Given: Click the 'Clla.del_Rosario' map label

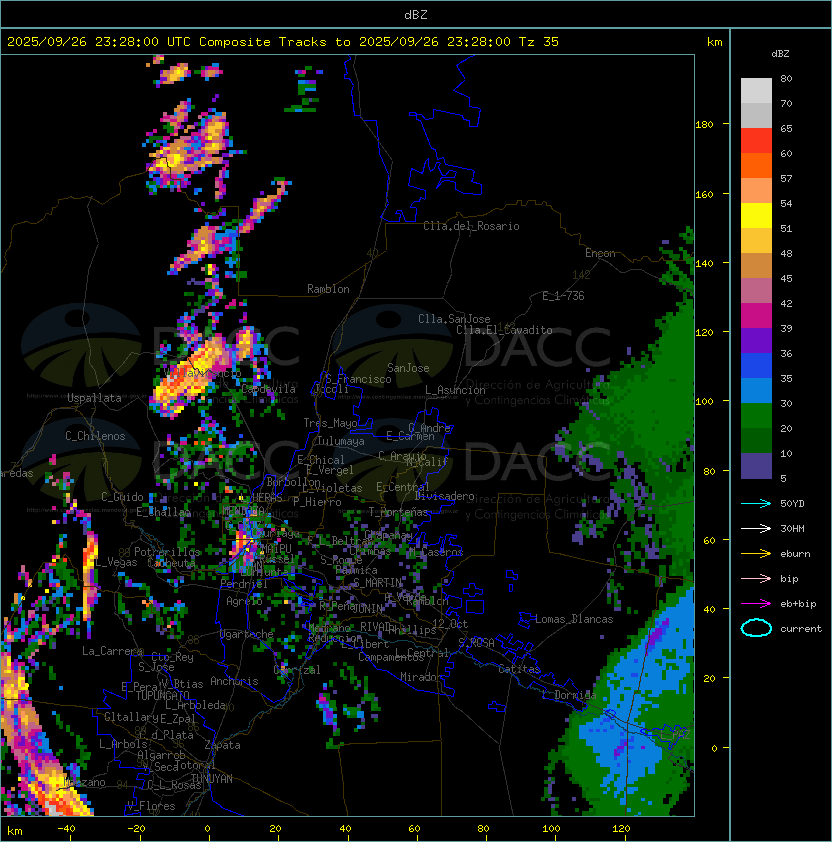Looking at the screenshot, I should pos(471,226).
